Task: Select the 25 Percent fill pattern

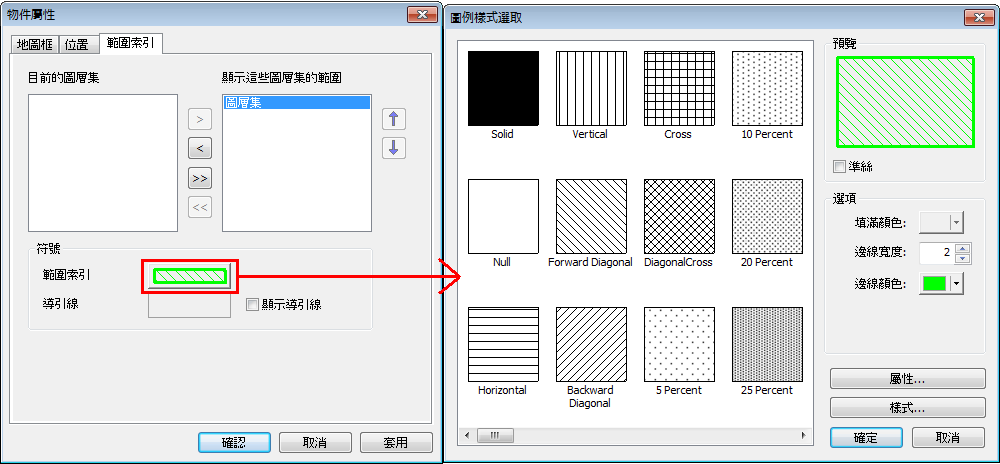Action: pyautogui.click(x=767, y=345)
